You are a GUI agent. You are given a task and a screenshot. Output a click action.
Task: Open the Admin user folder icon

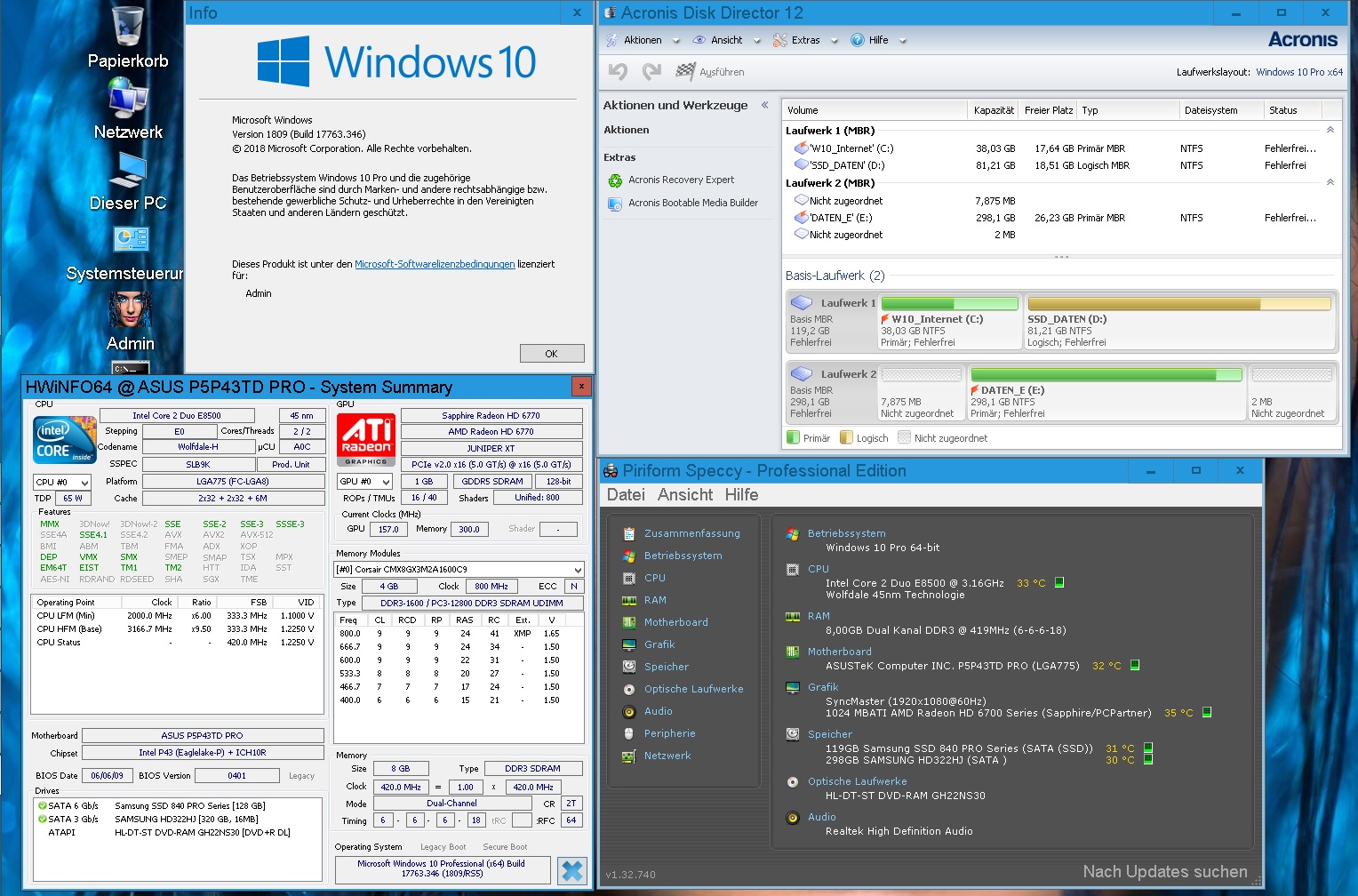point(130,320)
